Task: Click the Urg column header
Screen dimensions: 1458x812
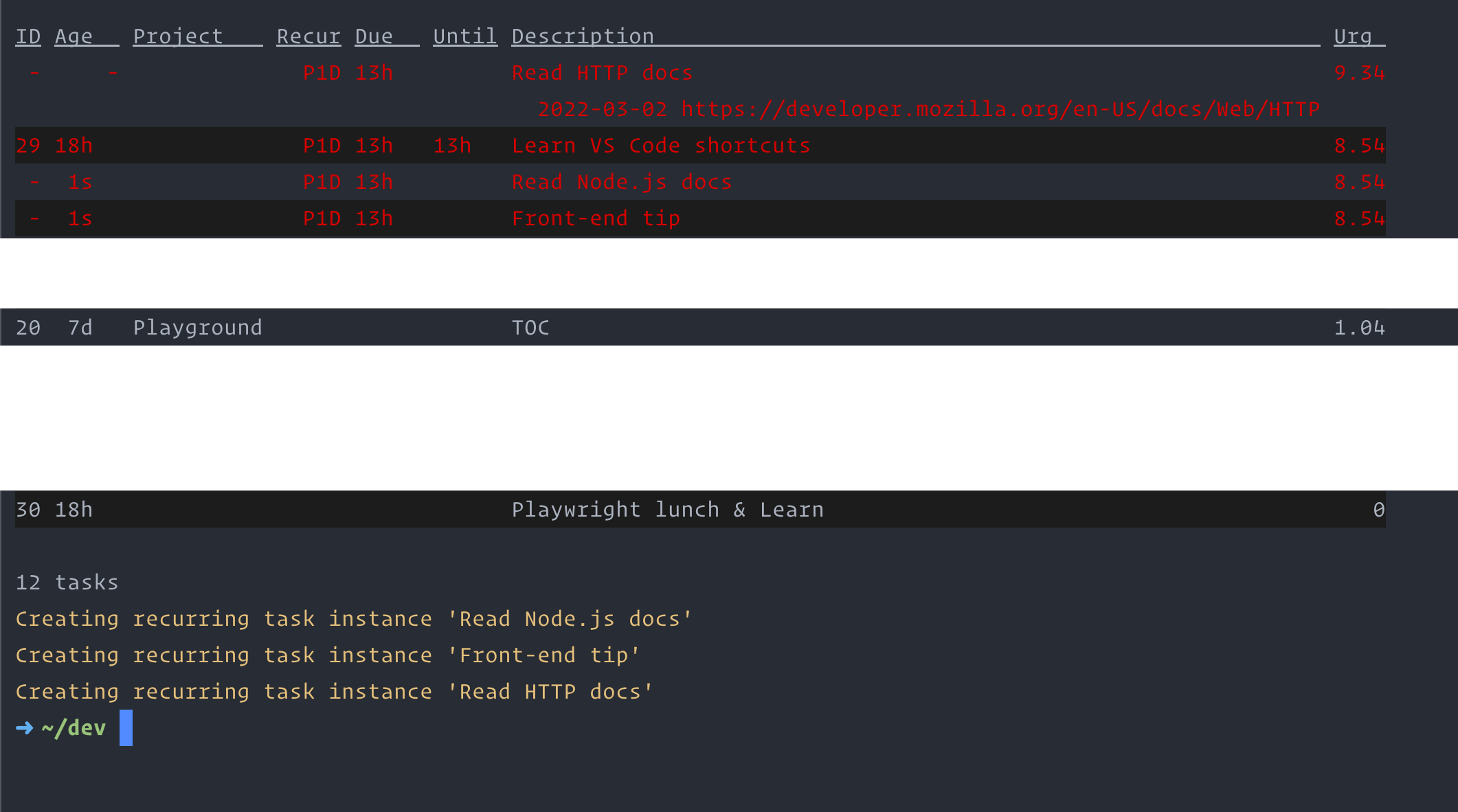Action: (x=1353, y=36)
